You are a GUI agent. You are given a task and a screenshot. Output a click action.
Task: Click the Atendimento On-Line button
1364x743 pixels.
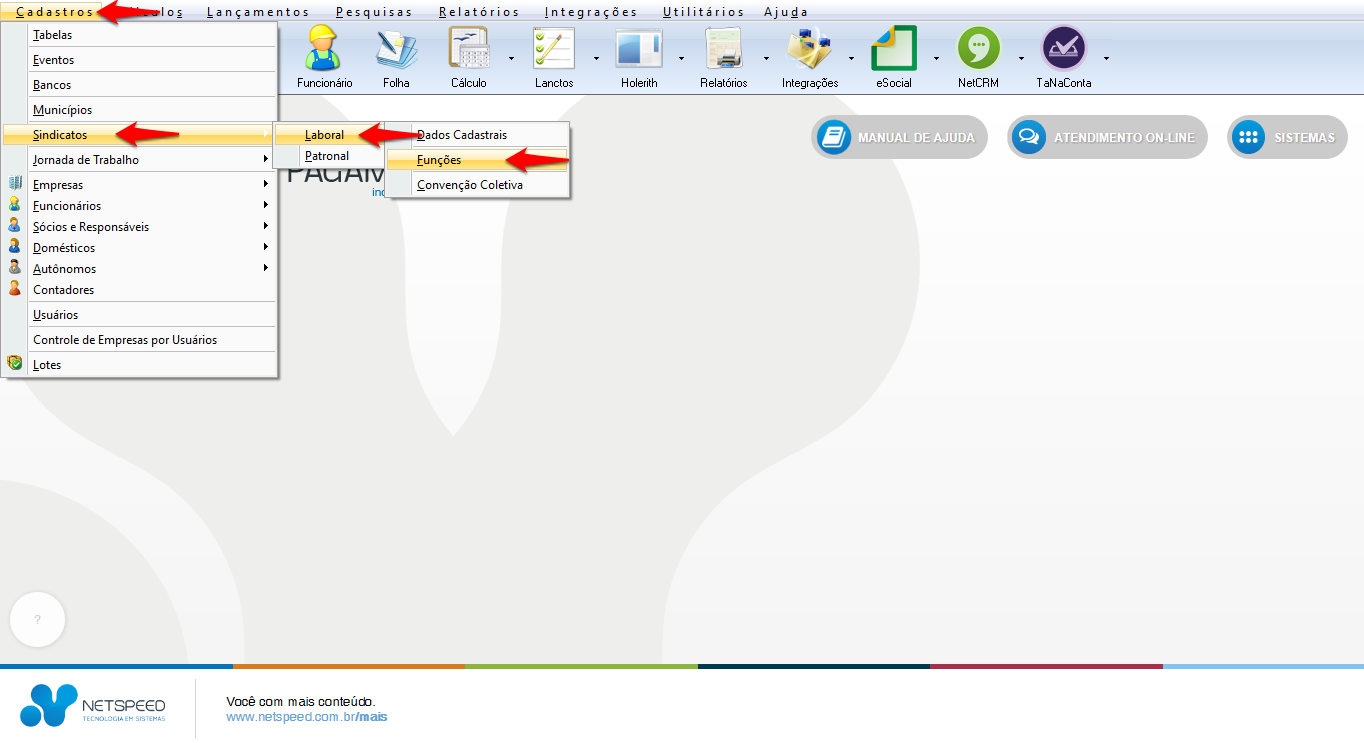(x=1107, y=137)
